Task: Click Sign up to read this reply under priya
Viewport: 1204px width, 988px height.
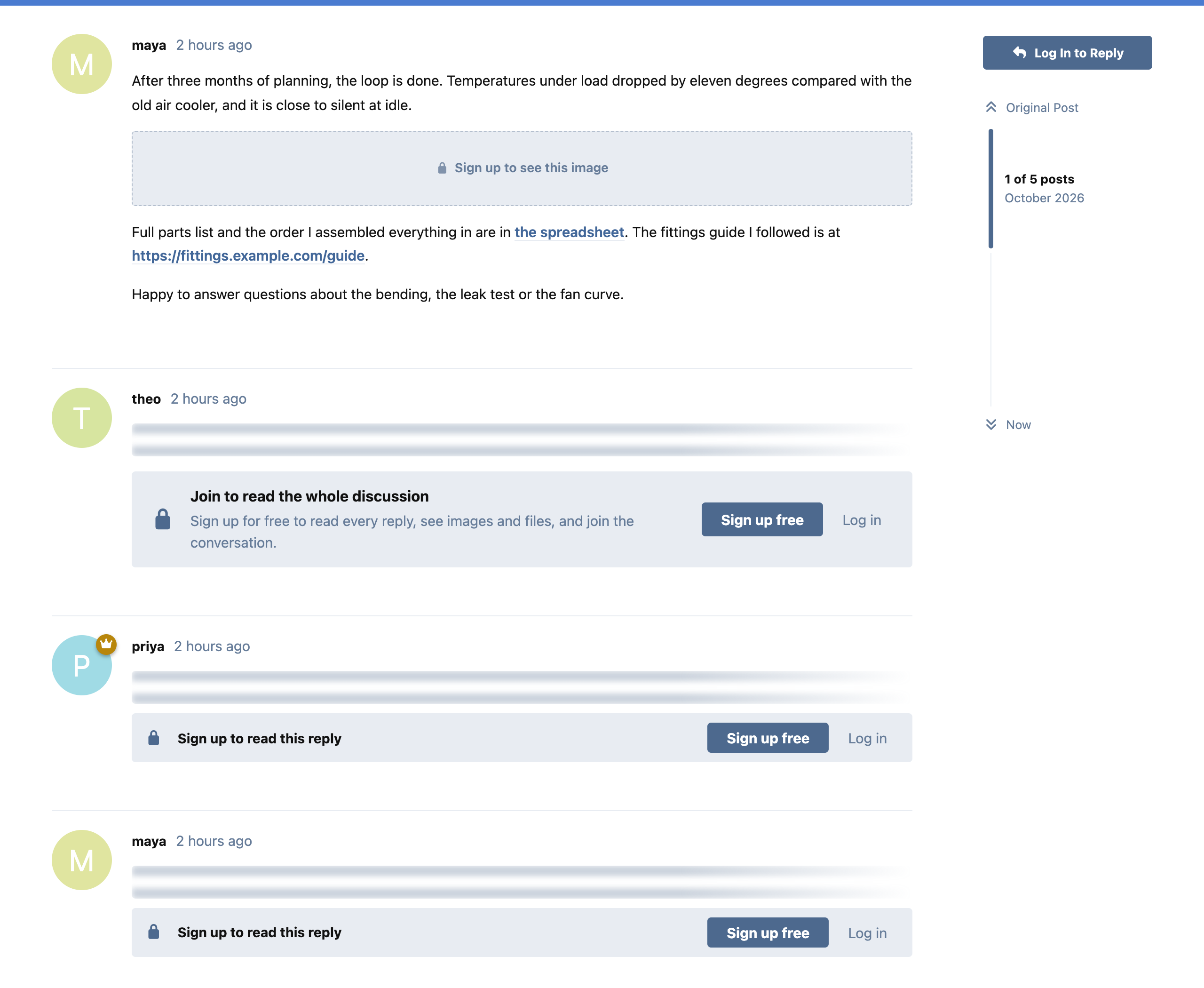Action: [260, 739]
